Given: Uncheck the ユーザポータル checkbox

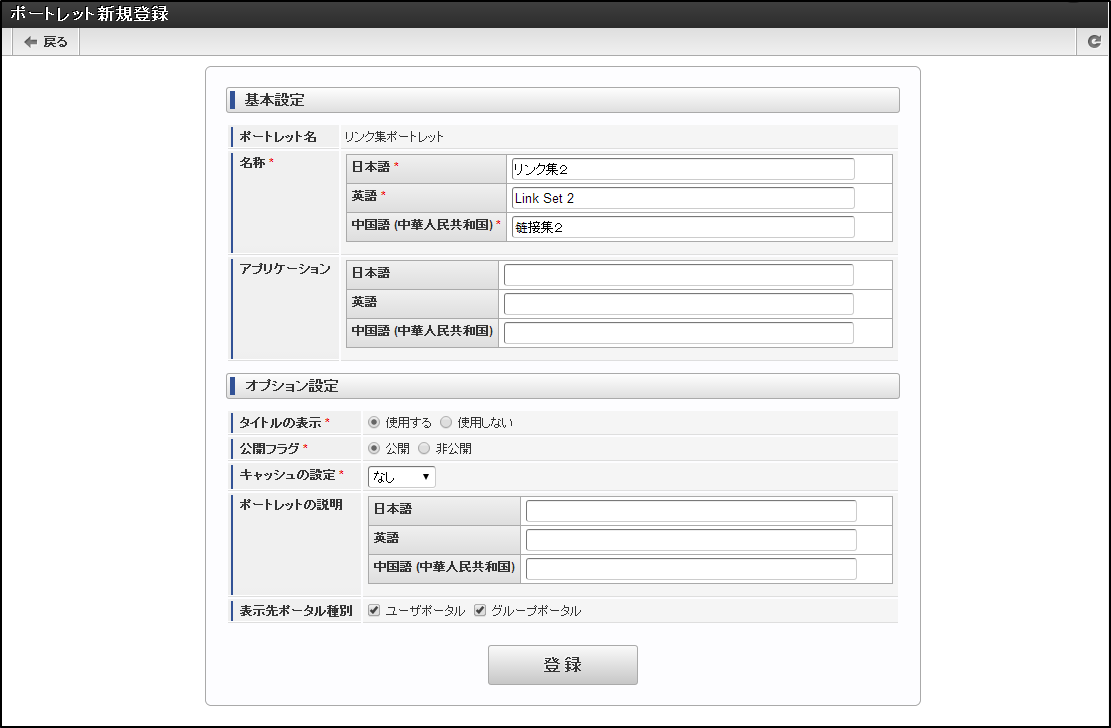Looking at the screenshot, I should 374,609.
